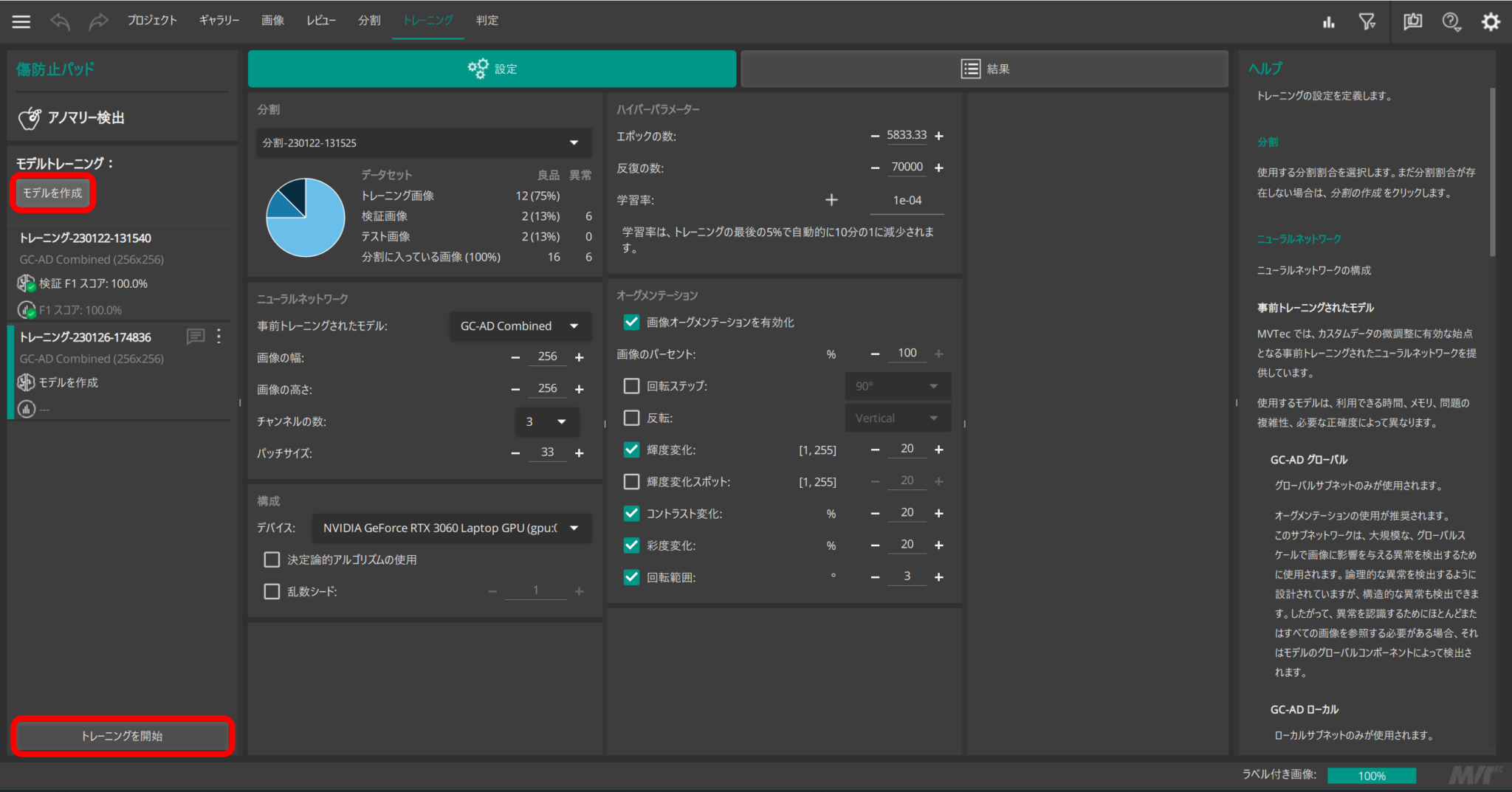Check the 決定論的アルゴリズムの使用 option
1512x792 pixels.
click(272, 559)
